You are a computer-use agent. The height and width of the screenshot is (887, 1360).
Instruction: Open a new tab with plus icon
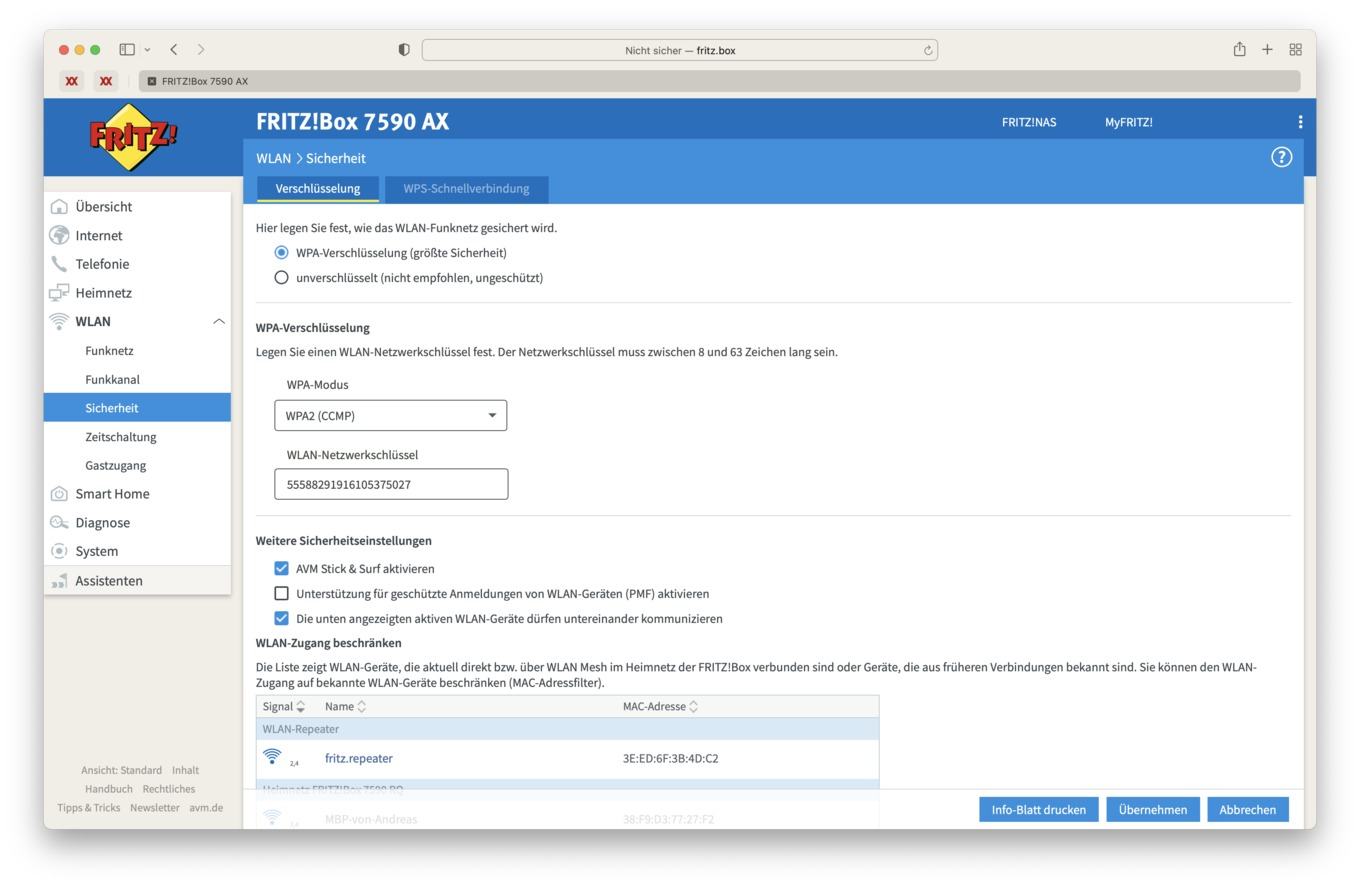point(1267,49)
